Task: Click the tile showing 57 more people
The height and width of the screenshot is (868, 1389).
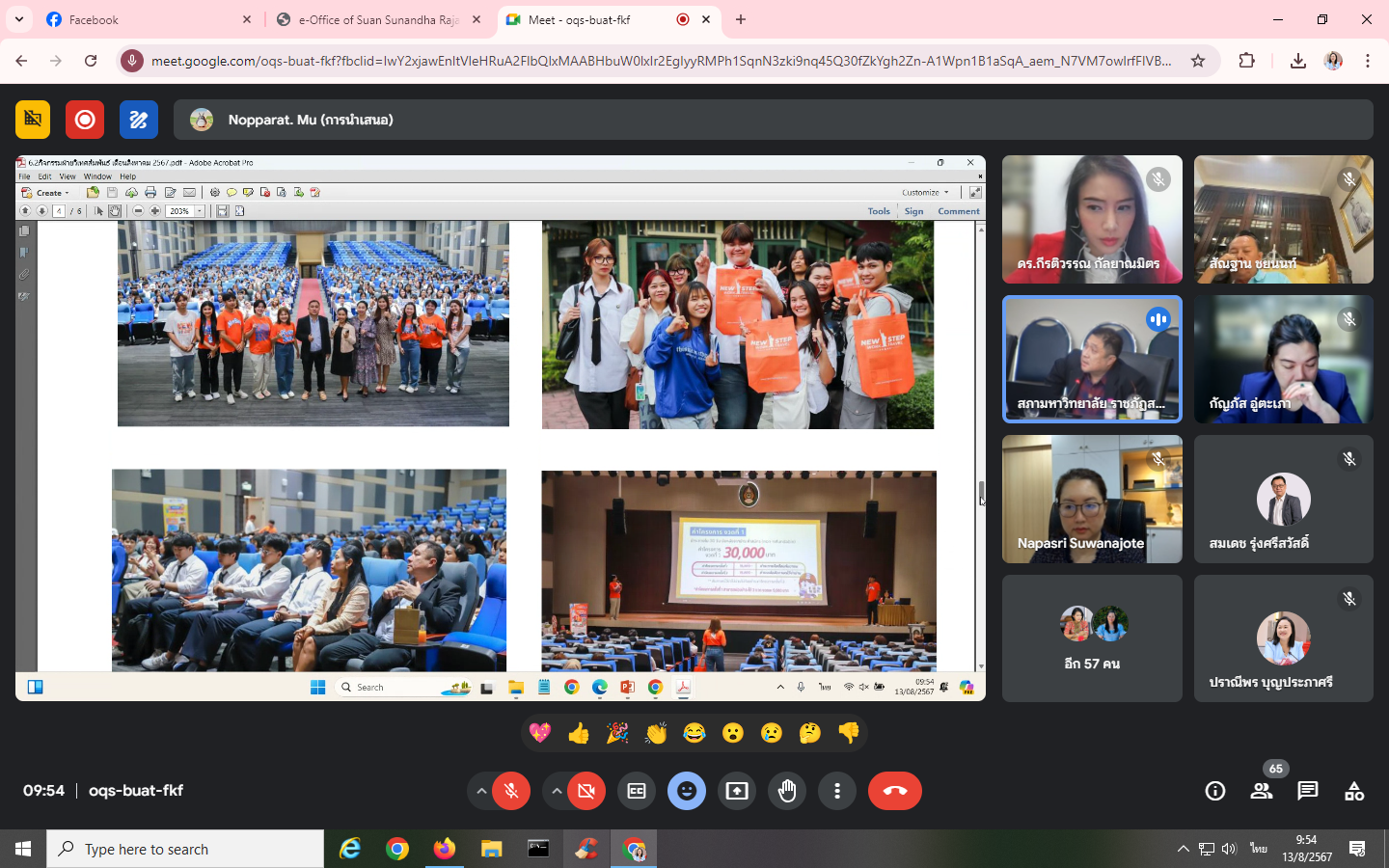Action: click(x=1092, y=638)
